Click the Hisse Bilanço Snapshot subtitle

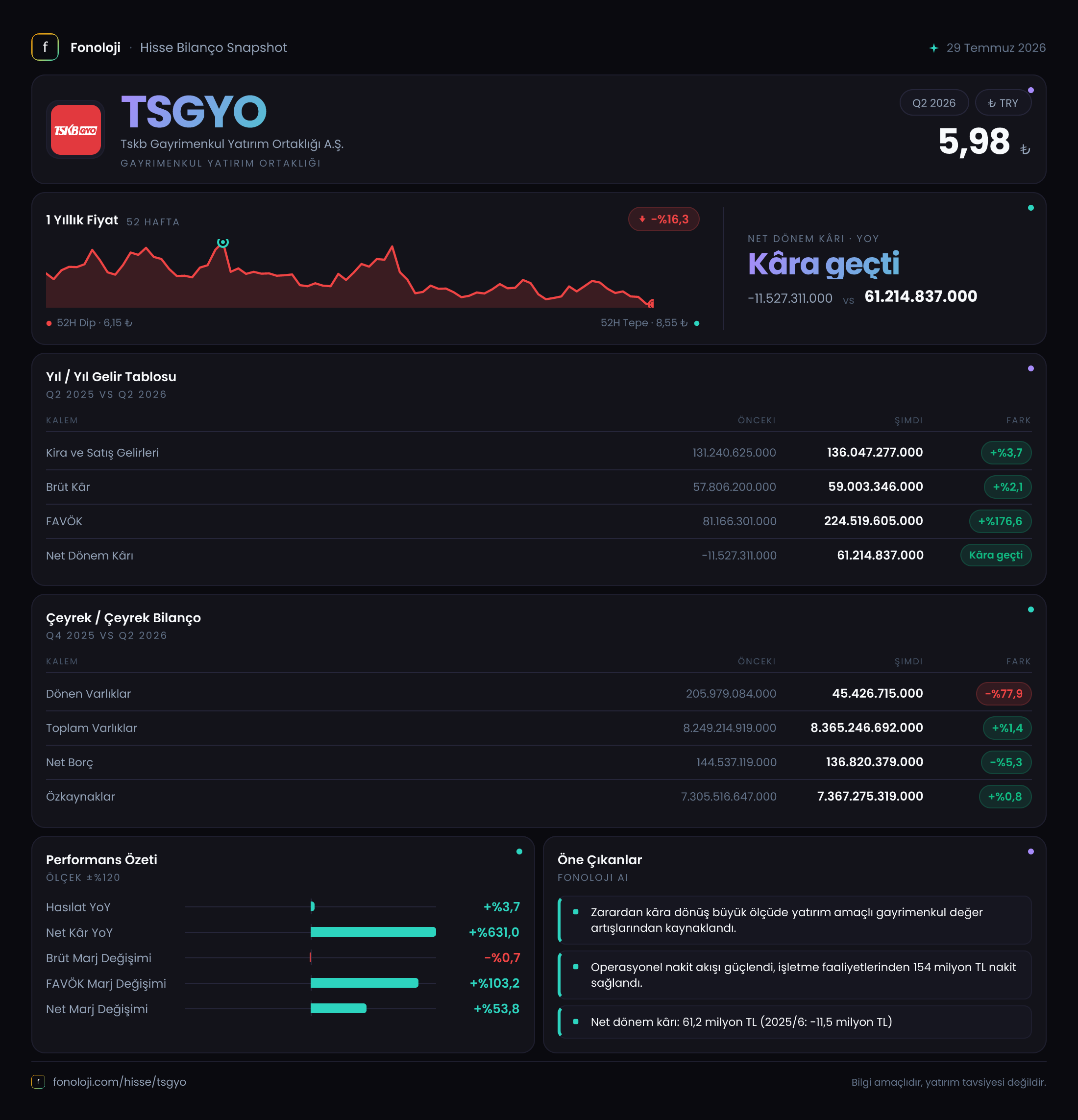point(213,48)
